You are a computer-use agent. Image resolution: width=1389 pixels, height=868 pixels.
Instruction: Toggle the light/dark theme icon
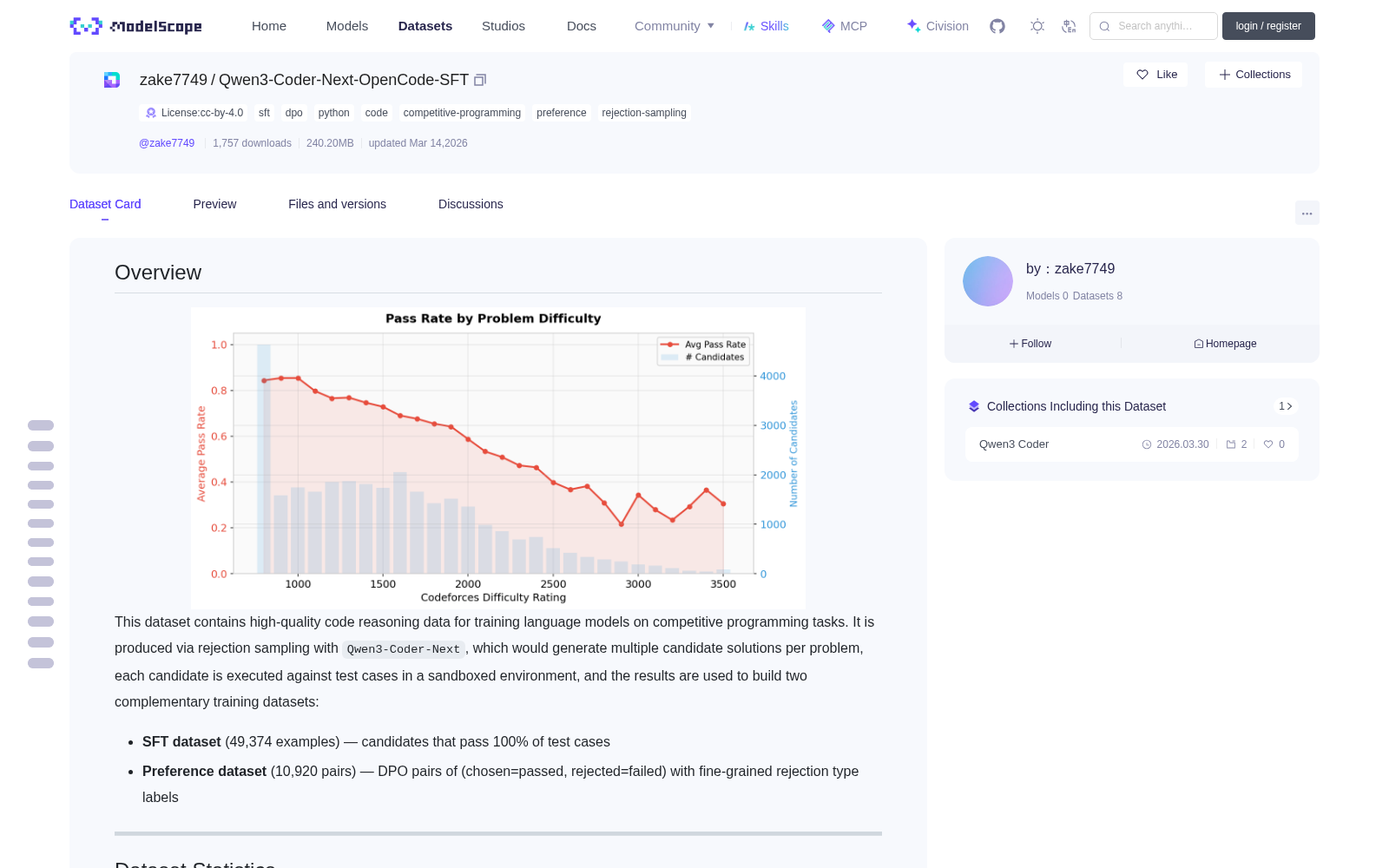pyautogui.click(x=1037, y=26)
